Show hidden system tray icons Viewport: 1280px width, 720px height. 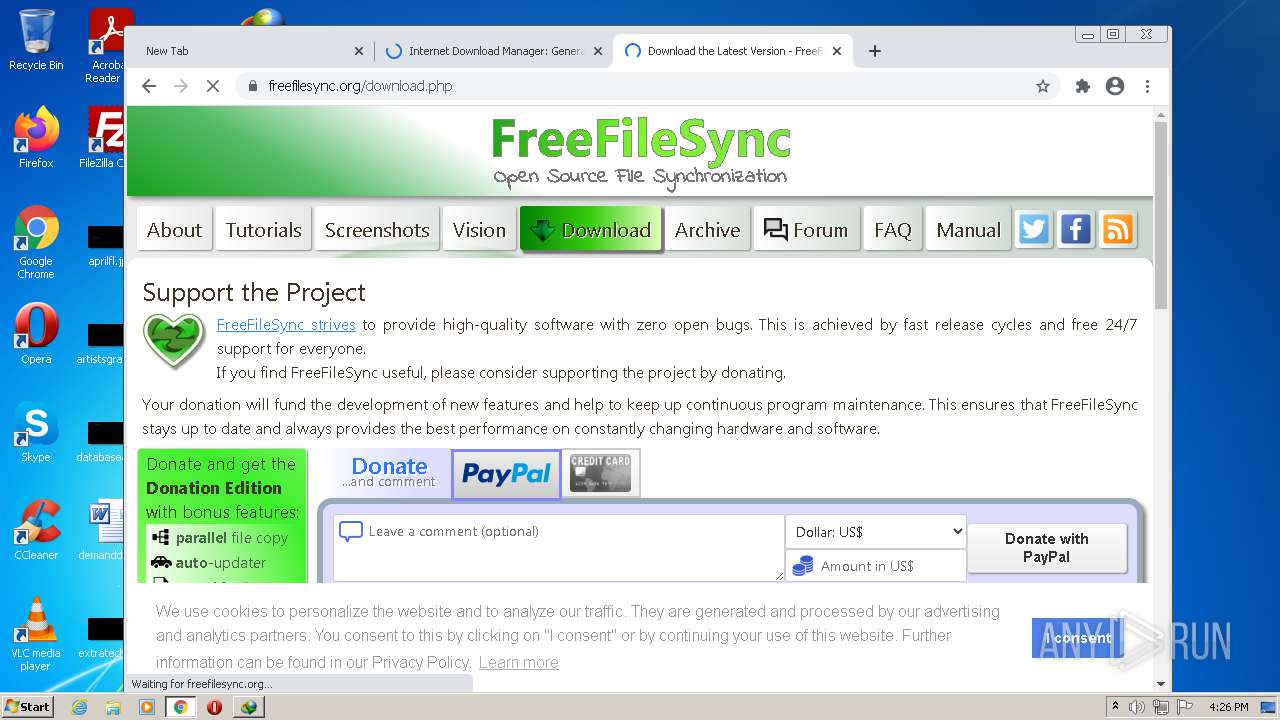1115,707
